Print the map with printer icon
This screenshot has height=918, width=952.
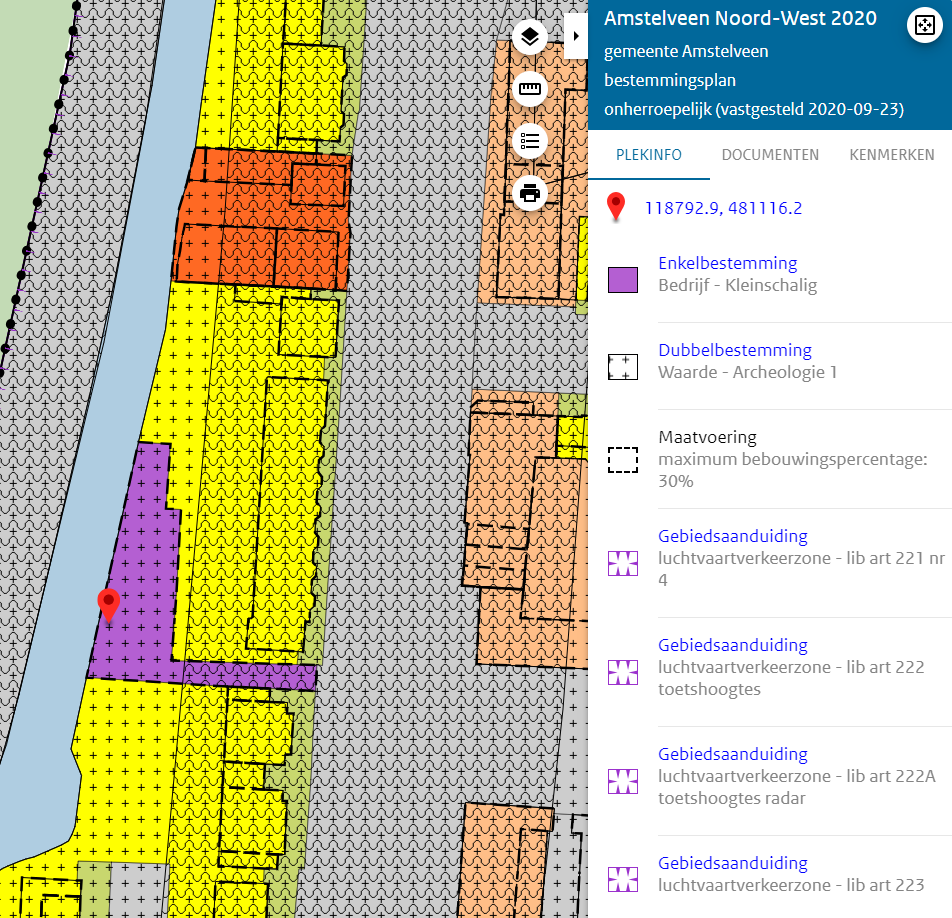click(529, 194)
